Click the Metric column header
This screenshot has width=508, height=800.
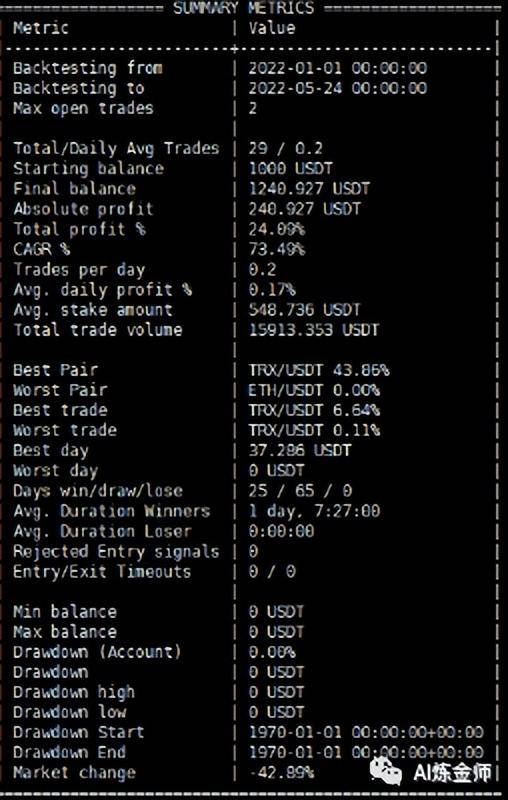pos(41,28)
